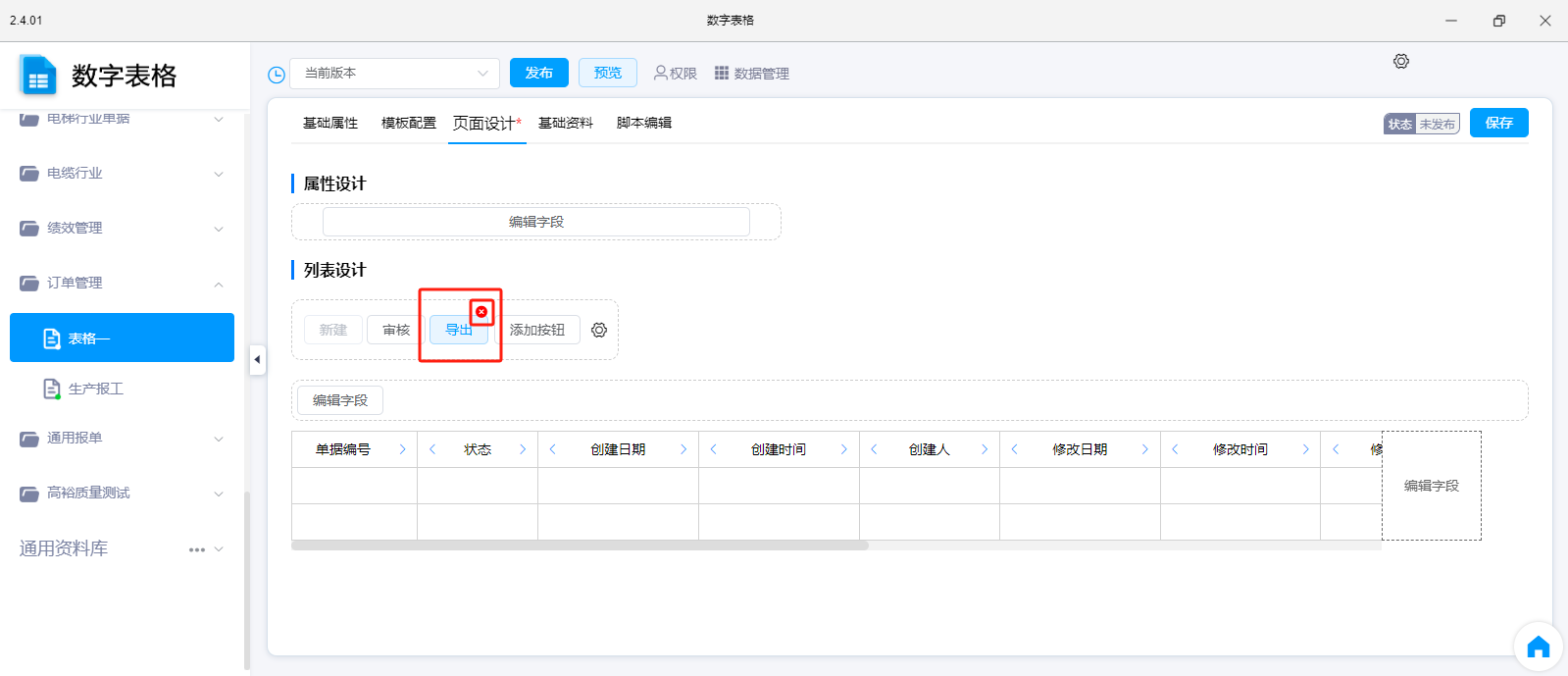Screen dimensions: 1568x676
Task: Open the 当前版本 version dropdown
Action: 394,74
